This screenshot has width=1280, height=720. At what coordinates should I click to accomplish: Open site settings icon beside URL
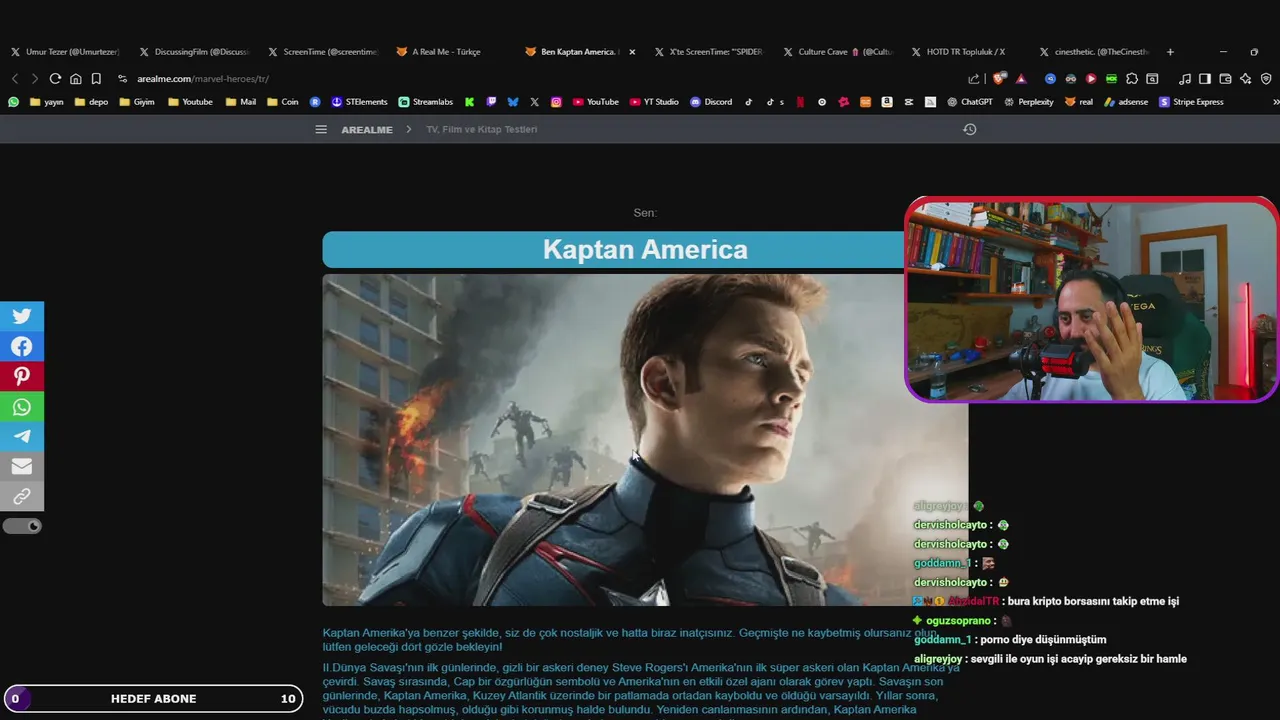[x=123, y=78]
